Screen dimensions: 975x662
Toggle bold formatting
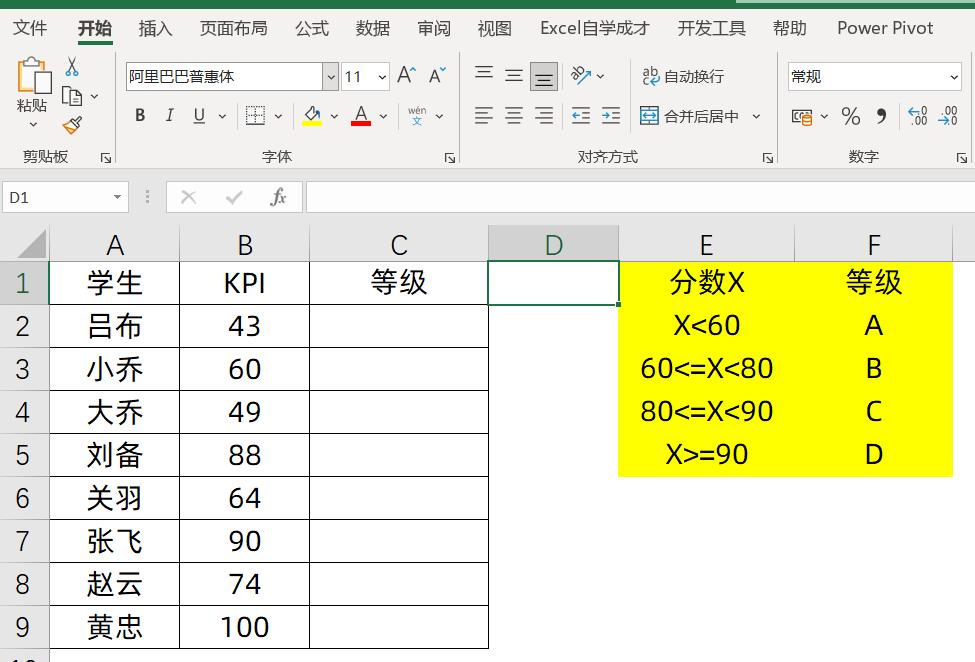tap(139, 115)
